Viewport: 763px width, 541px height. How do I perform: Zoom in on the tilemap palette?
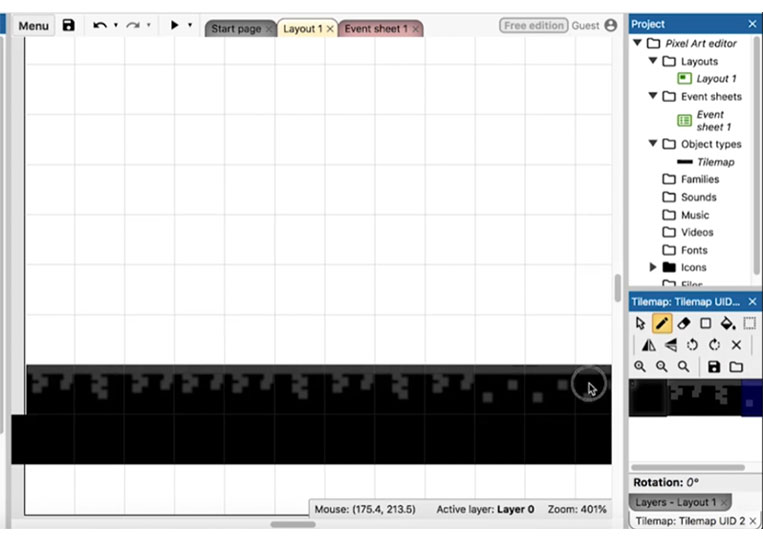point(640,366)
